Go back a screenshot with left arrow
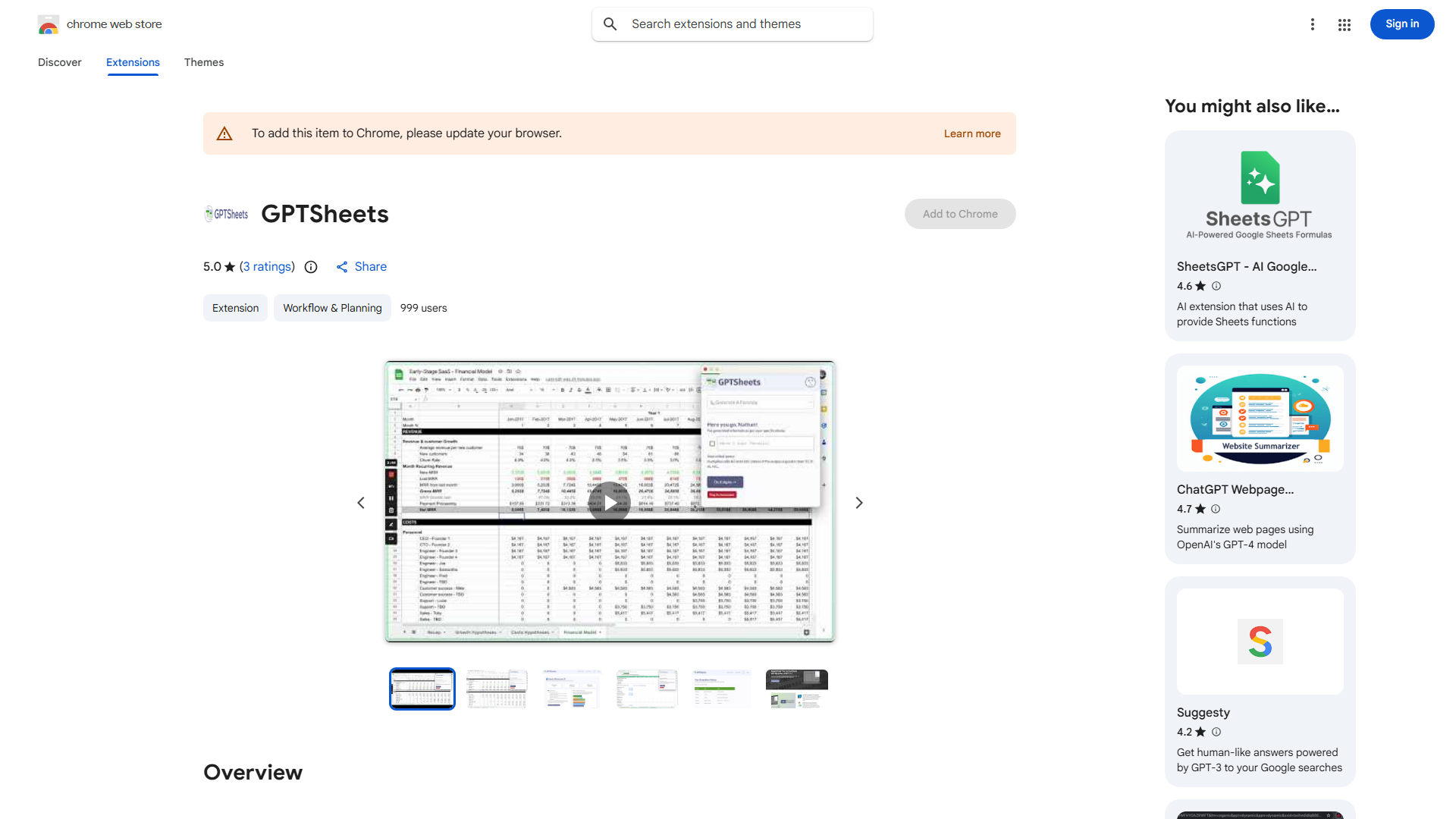This screenshot has height=819, width=1456. point(361,502)
